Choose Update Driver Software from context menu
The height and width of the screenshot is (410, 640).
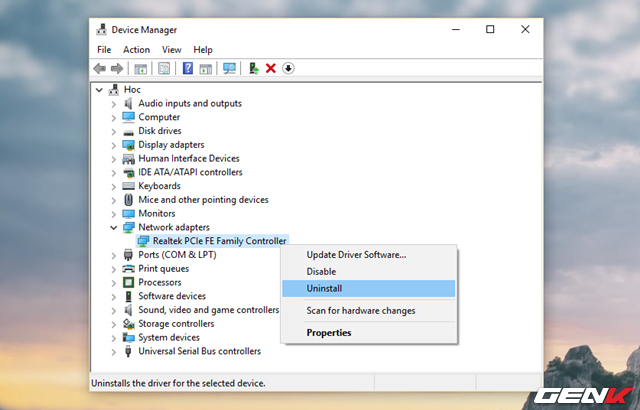pos(369,255)
